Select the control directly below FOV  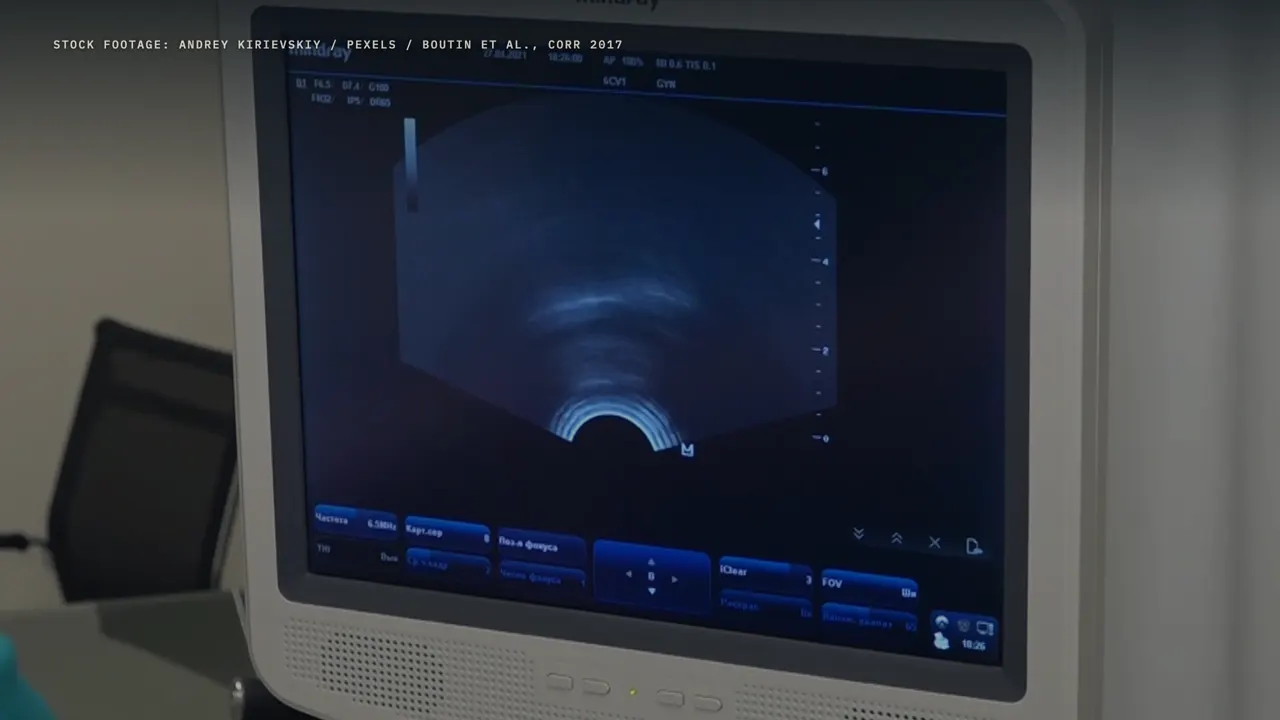(x=869, y=619)
